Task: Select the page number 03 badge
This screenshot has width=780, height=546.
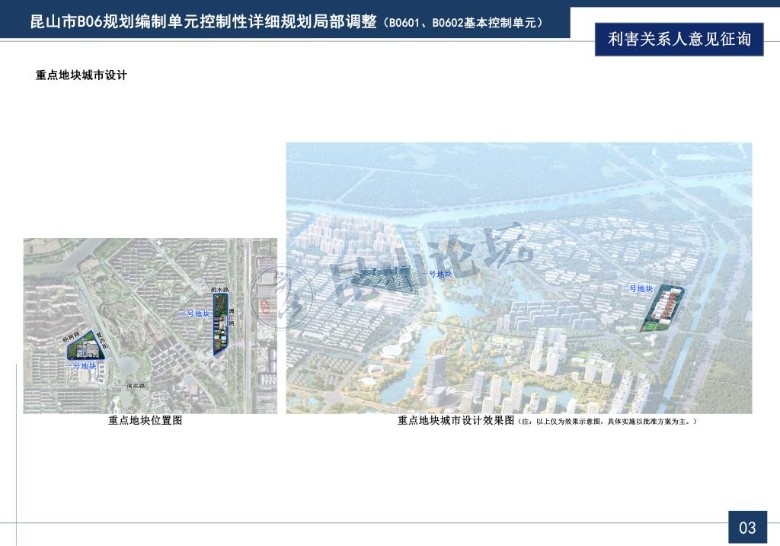Action: [x=747, y=527]
